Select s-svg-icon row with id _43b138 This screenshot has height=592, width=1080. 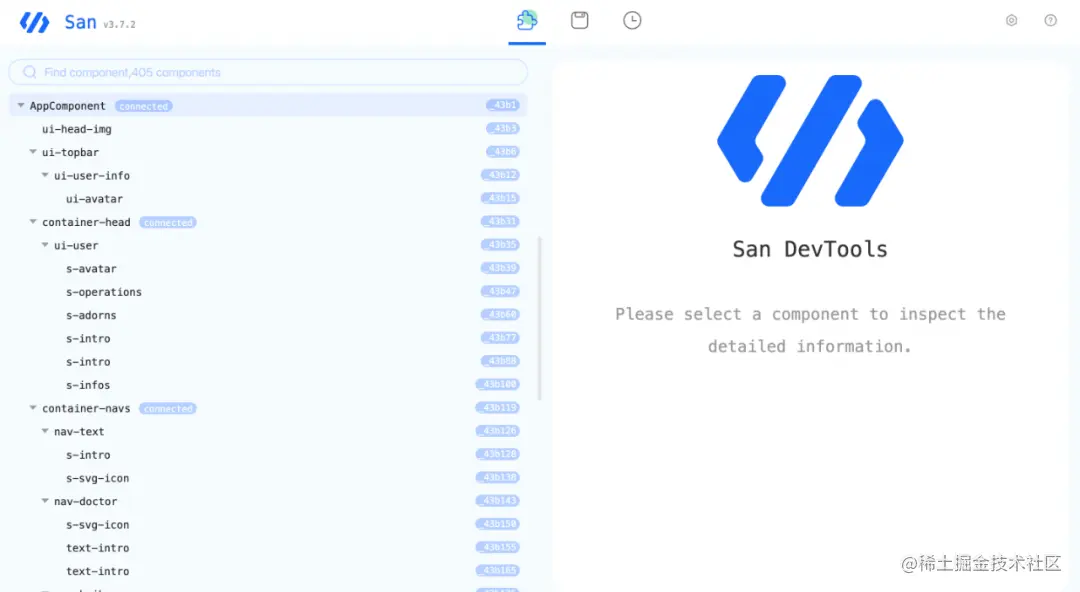coord(268,478)
